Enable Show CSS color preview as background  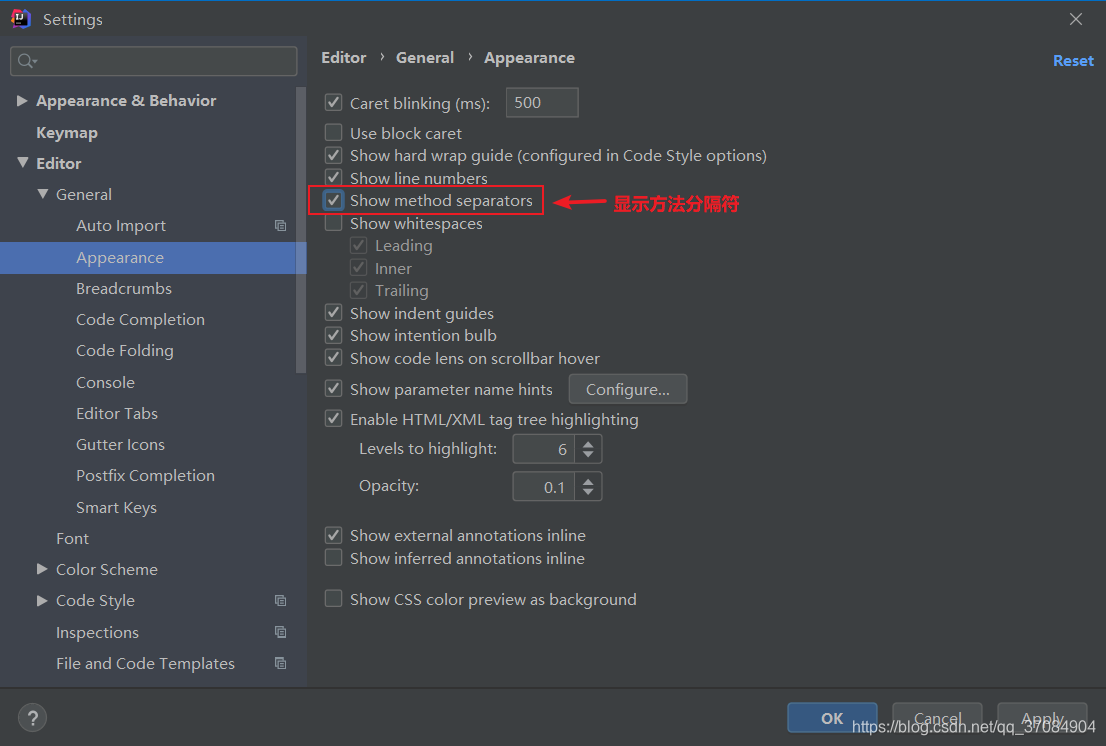(334, 599)
